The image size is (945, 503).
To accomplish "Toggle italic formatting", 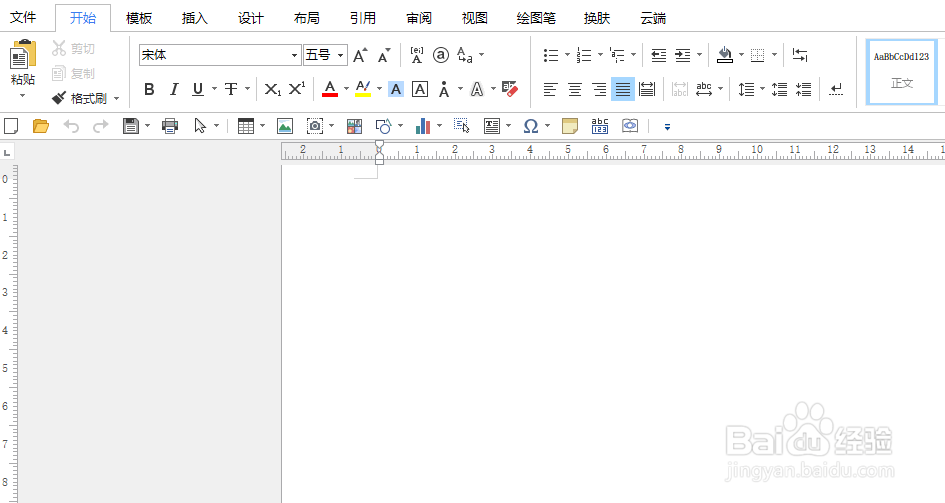I will pos(174,90).
